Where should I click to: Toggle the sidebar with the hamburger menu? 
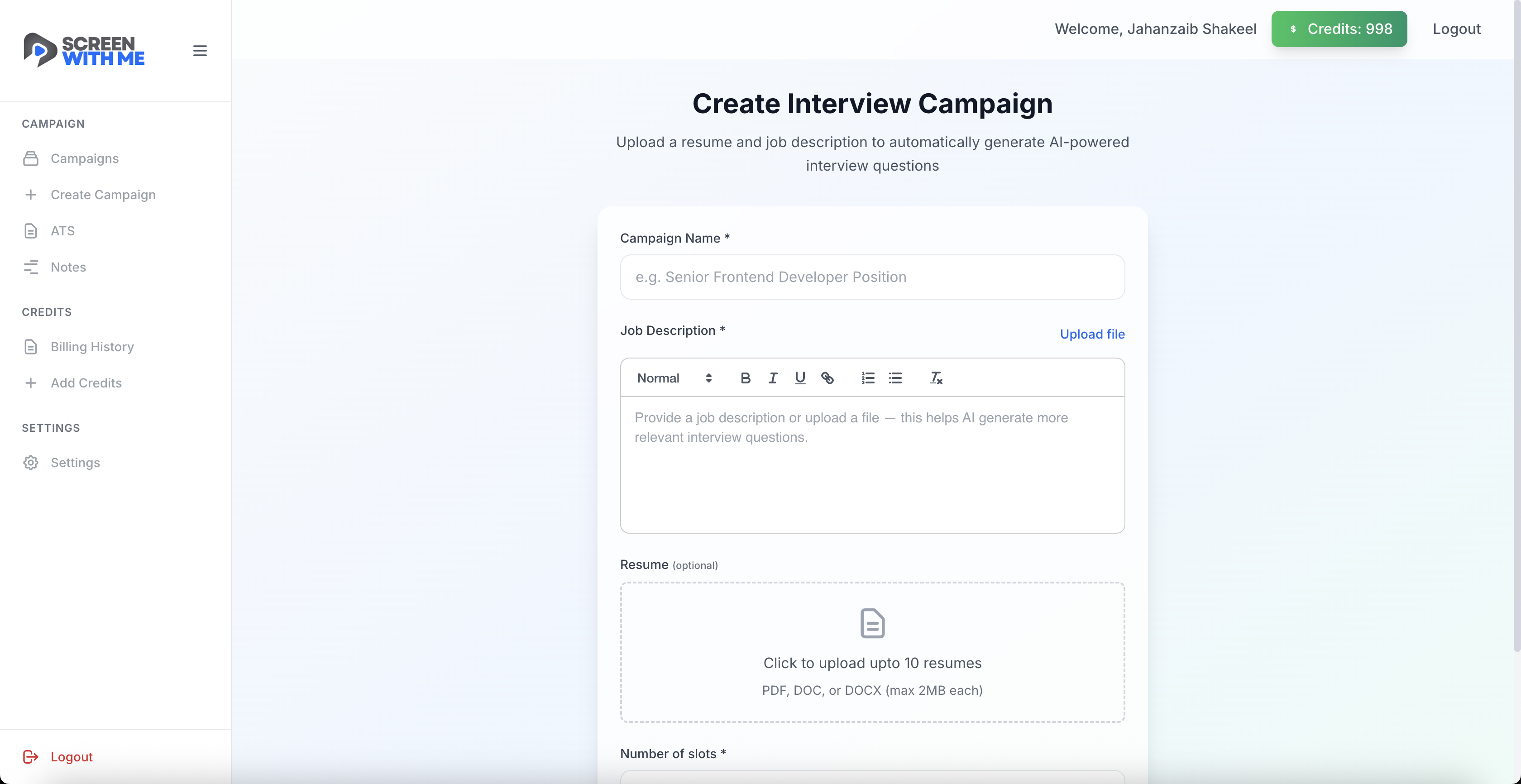coord(200,51)
